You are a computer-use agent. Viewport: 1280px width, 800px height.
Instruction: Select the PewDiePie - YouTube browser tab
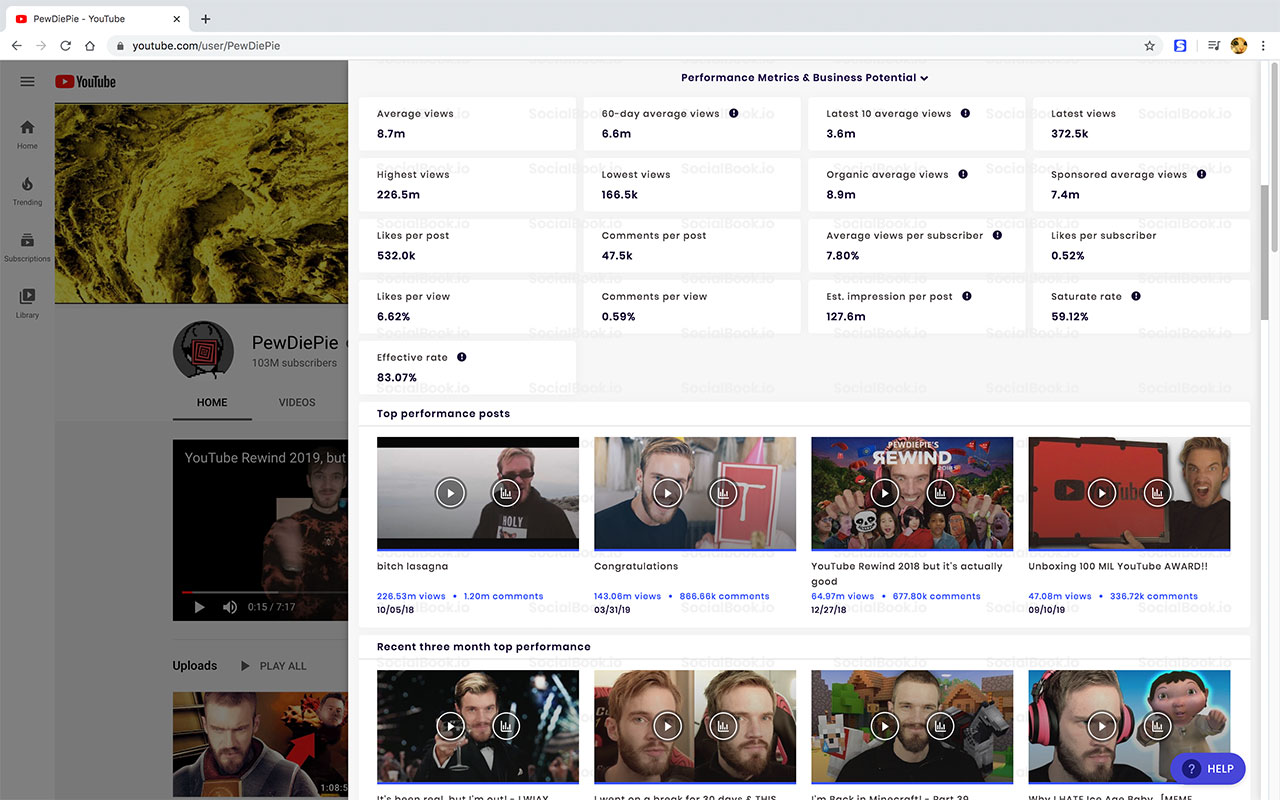95,18
